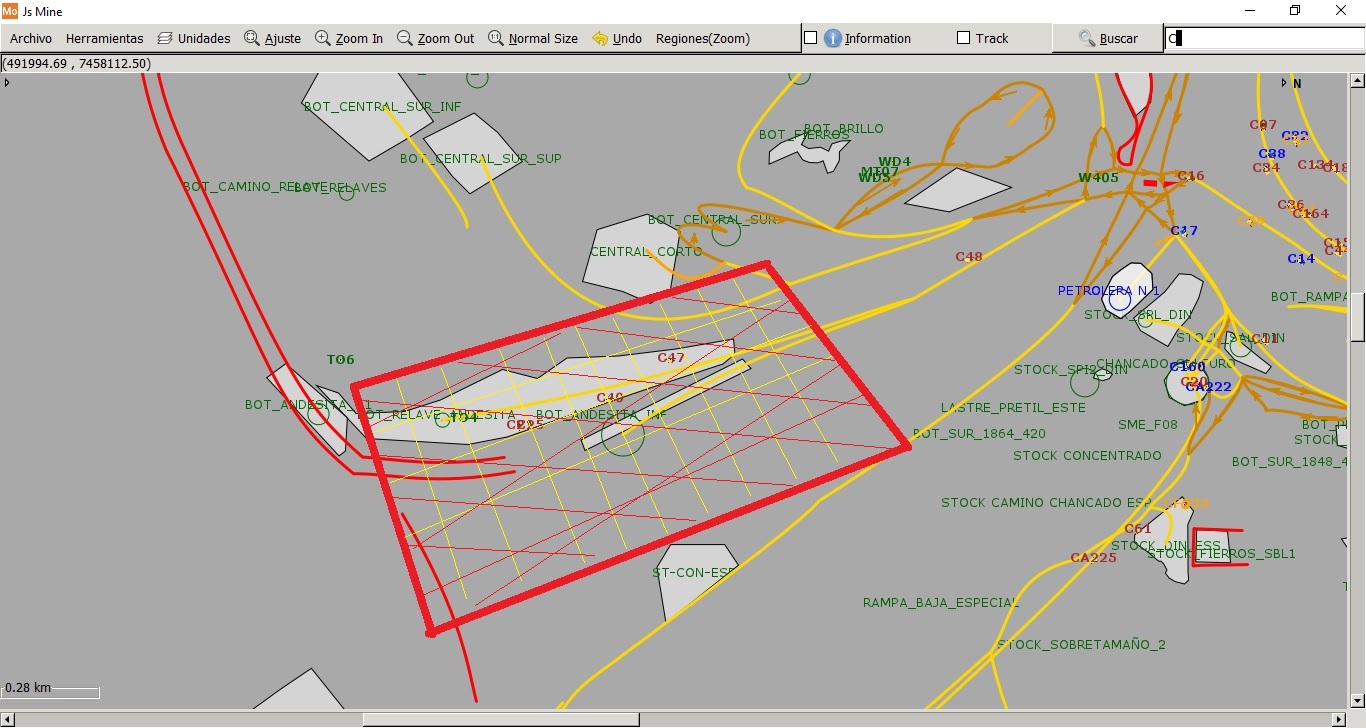Enable the Information checkbox
This screenshot has width=1366, height=728.
tap(811, 38)
